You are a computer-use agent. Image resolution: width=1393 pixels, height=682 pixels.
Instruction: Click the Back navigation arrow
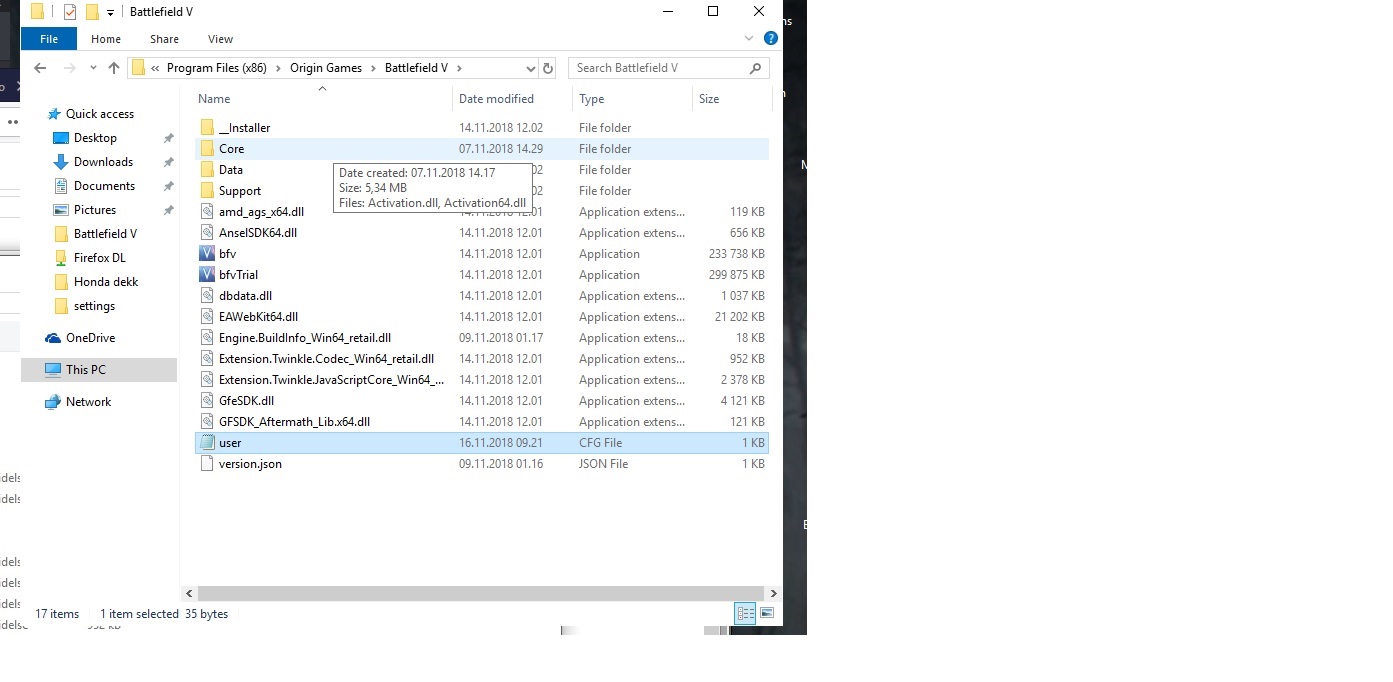click(40, 68)
